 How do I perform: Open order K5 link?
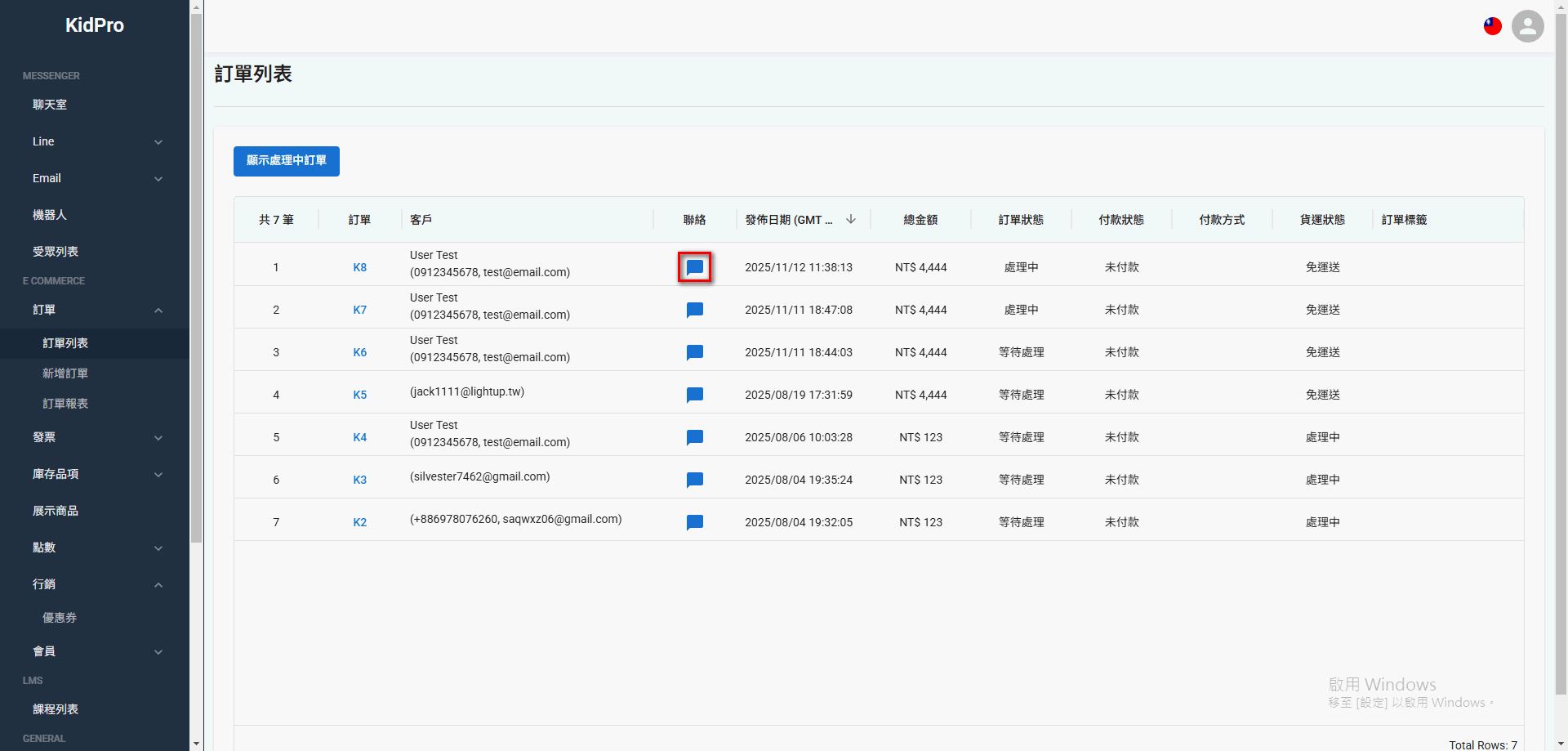pyautogui.click(x=360, y=395)
